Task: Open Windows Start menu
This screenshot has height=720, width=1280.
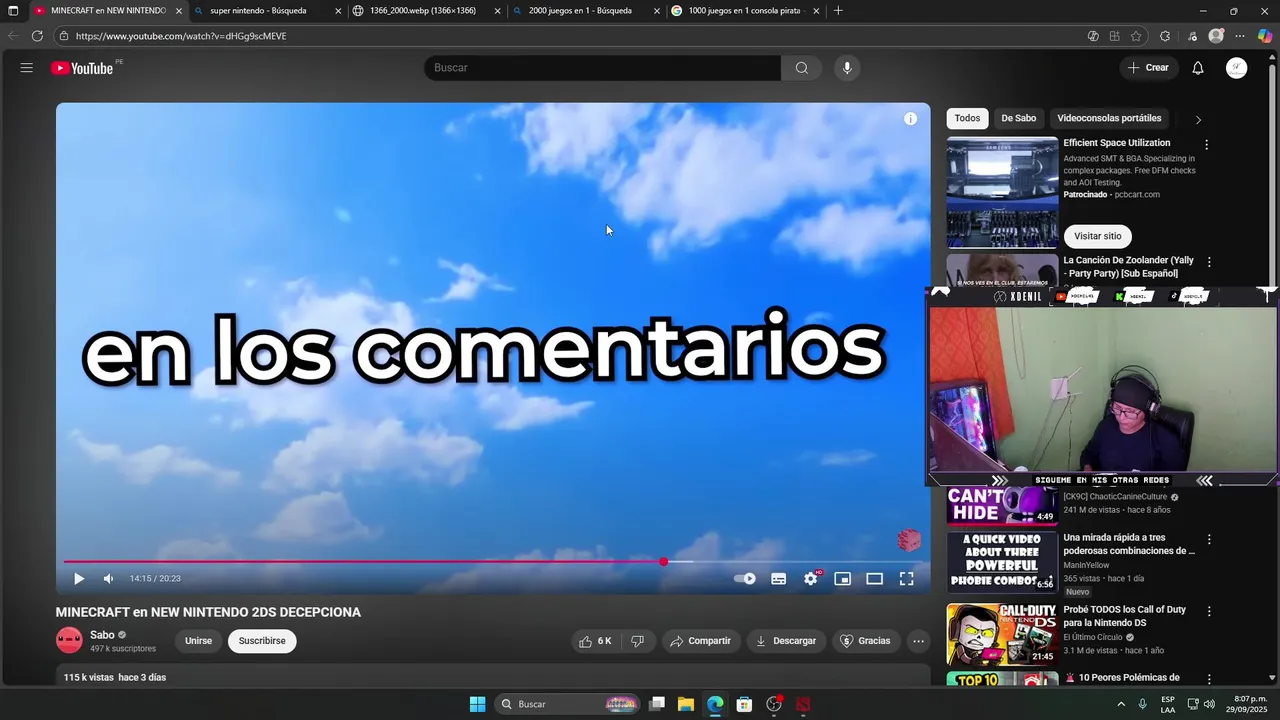Action: 477,704
